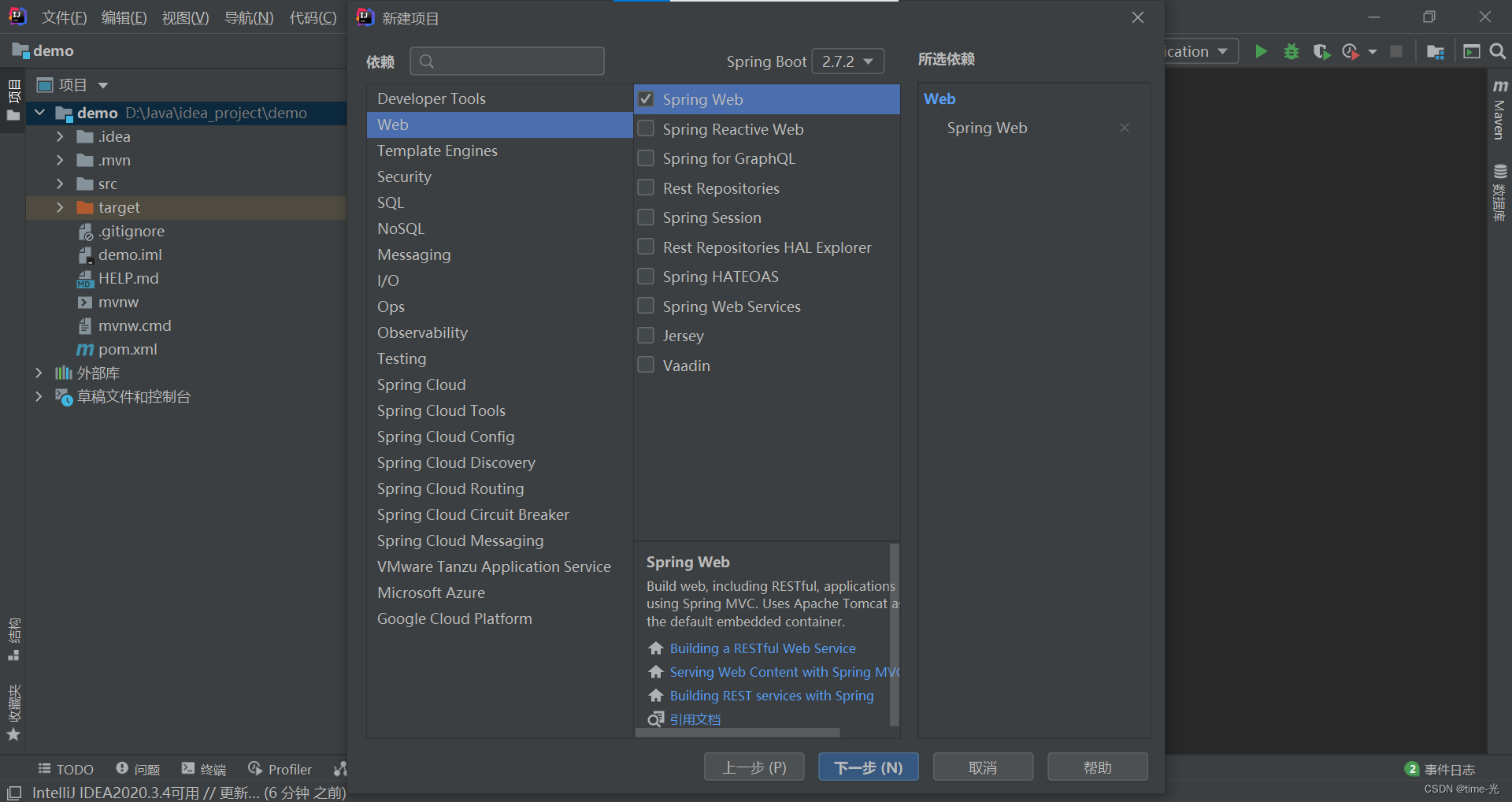Viewport: 1512px width, 802px height.
Task: Open Building a RESTful Web Service link
Action: [x=762, y=648]
